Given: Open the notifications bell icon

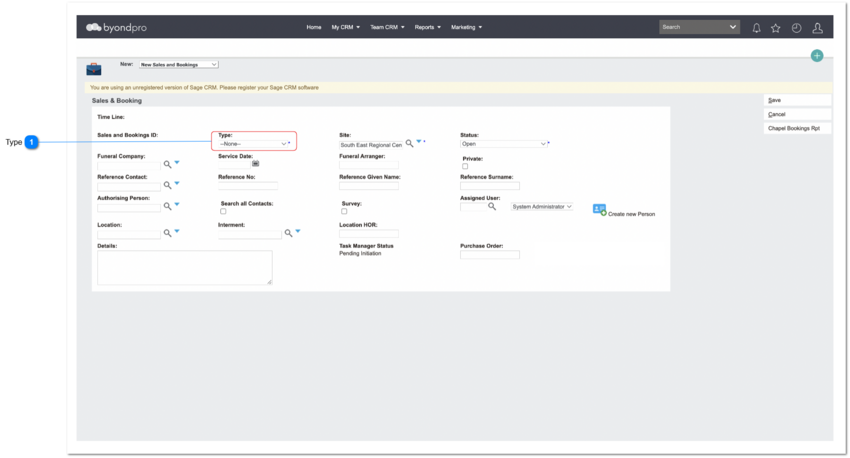Looking at the screenshot, I should (756, 28).
